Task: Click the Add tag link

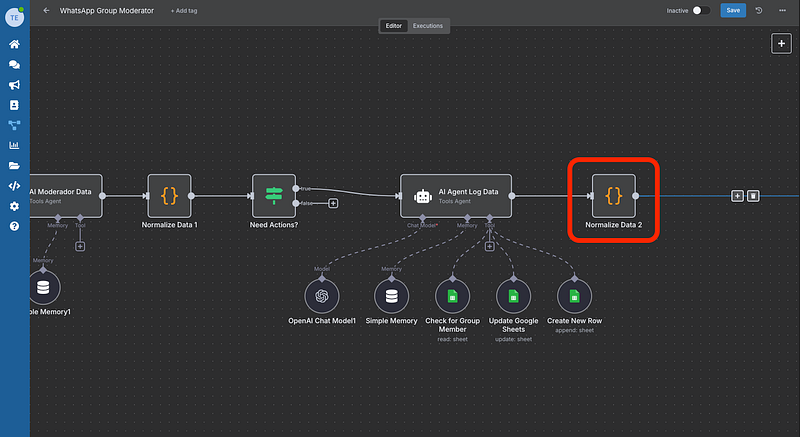Action: click(184, 10)
